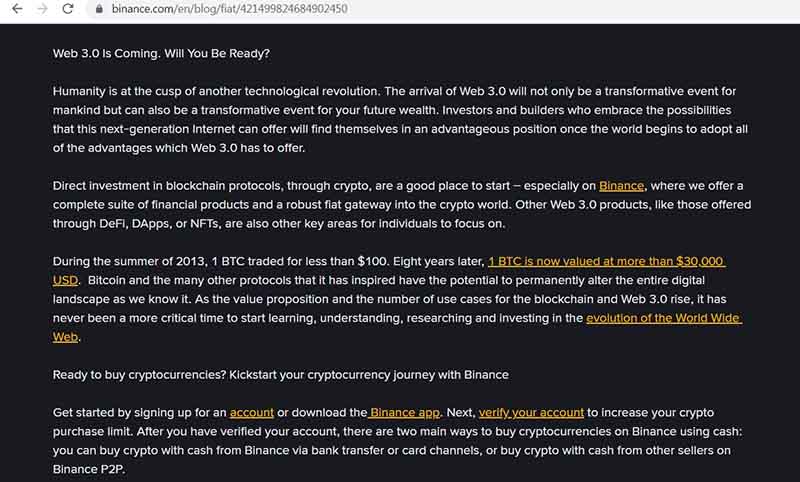
Task: Open site info via padlock icon
Action: 98,9
